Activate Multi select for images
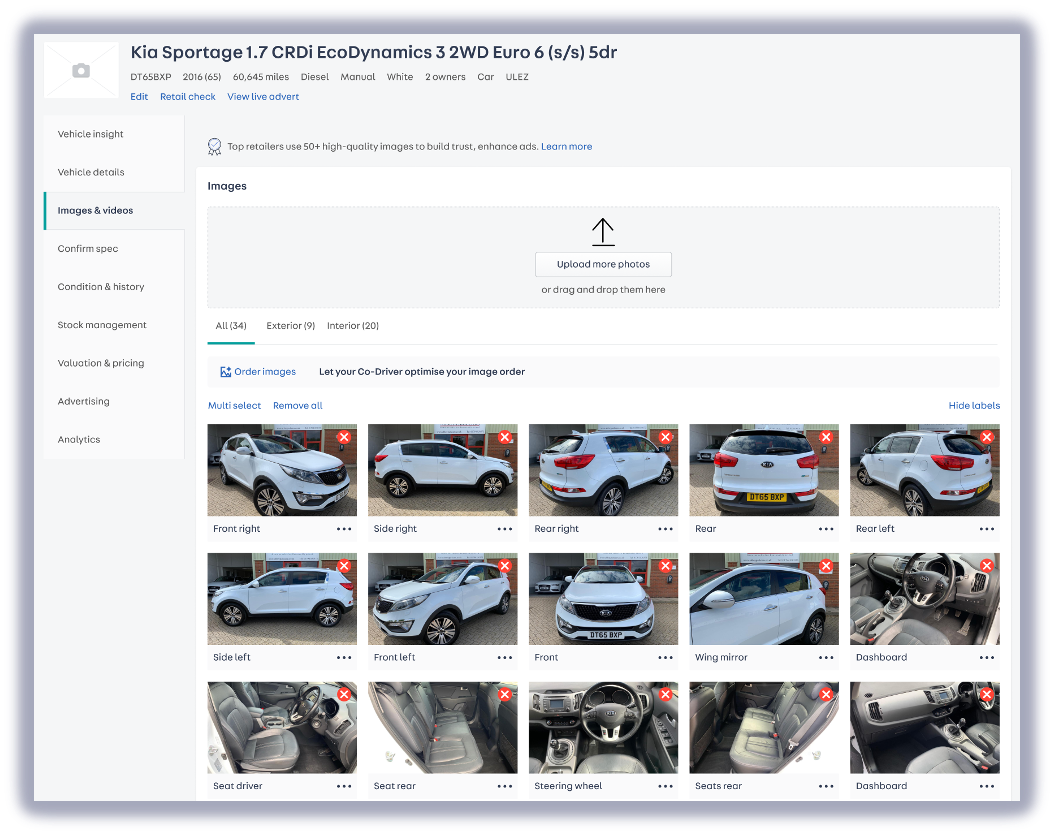Screen dimensions: 1054x836 234,405
